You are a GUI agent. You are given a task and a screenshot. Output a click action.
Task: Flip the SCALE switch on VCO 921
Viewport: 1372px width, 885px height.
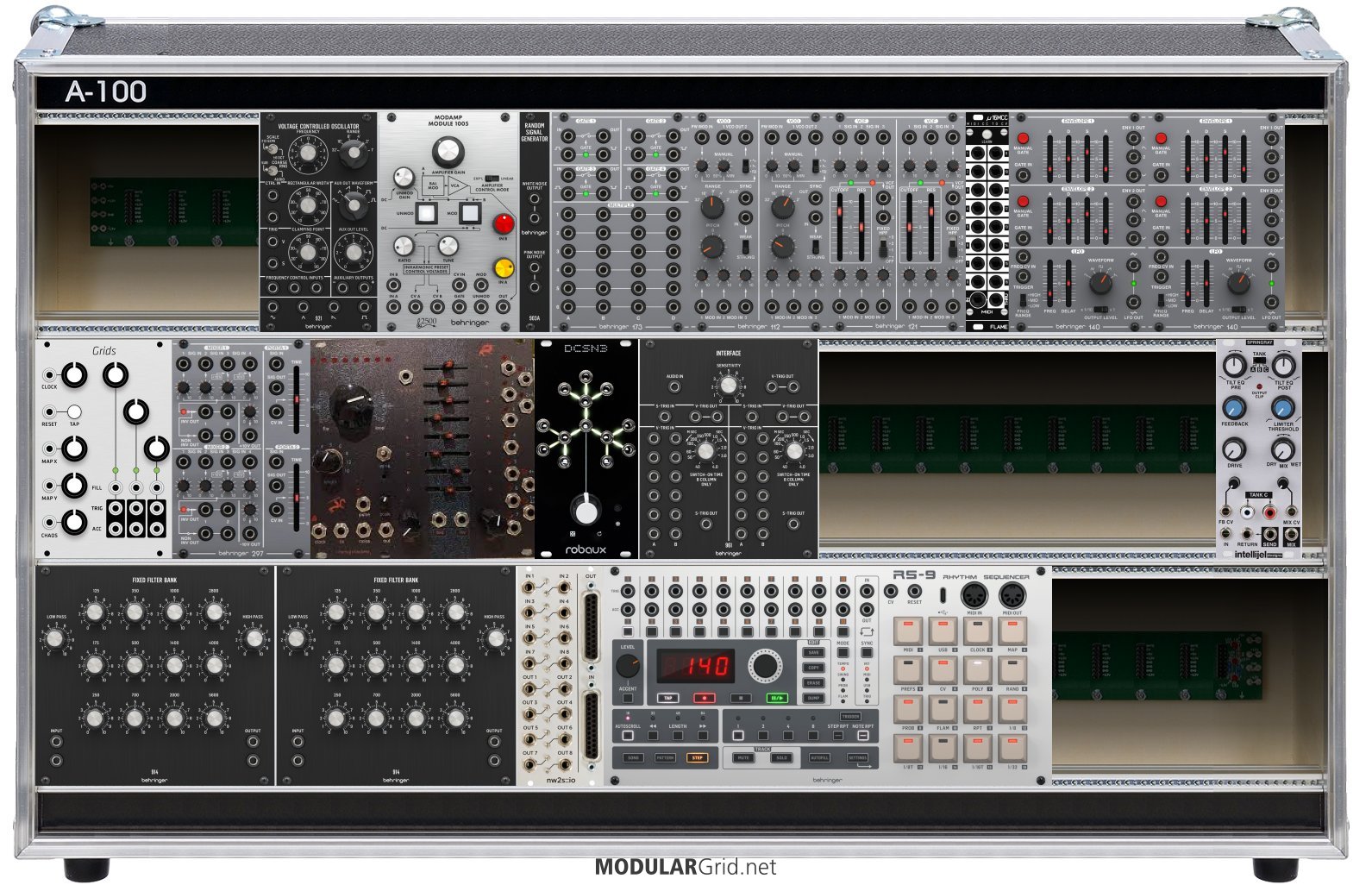[272, 149]
